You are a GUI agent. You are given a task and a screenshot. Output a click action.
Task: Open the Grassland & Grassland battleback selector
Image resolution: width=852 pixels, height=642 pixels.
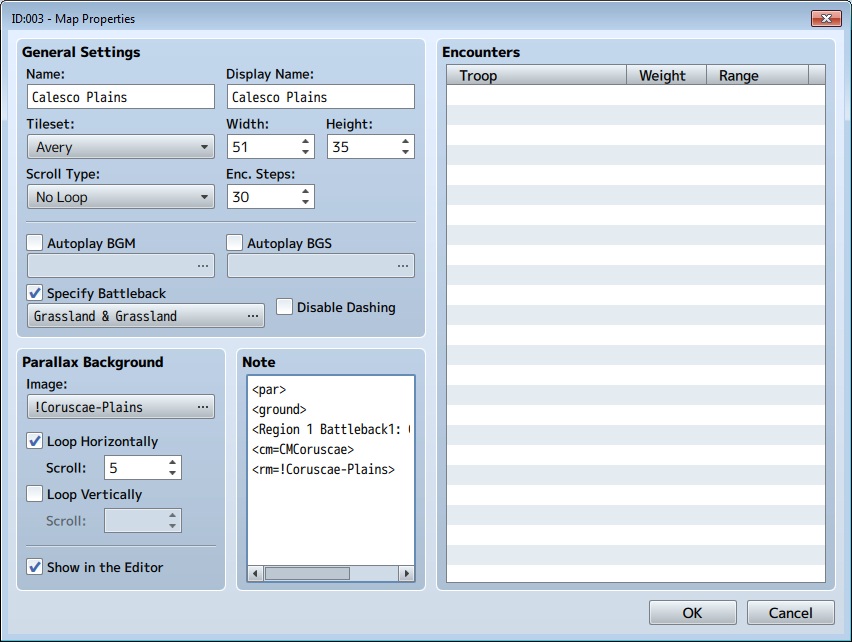click(x=146, y=316)
